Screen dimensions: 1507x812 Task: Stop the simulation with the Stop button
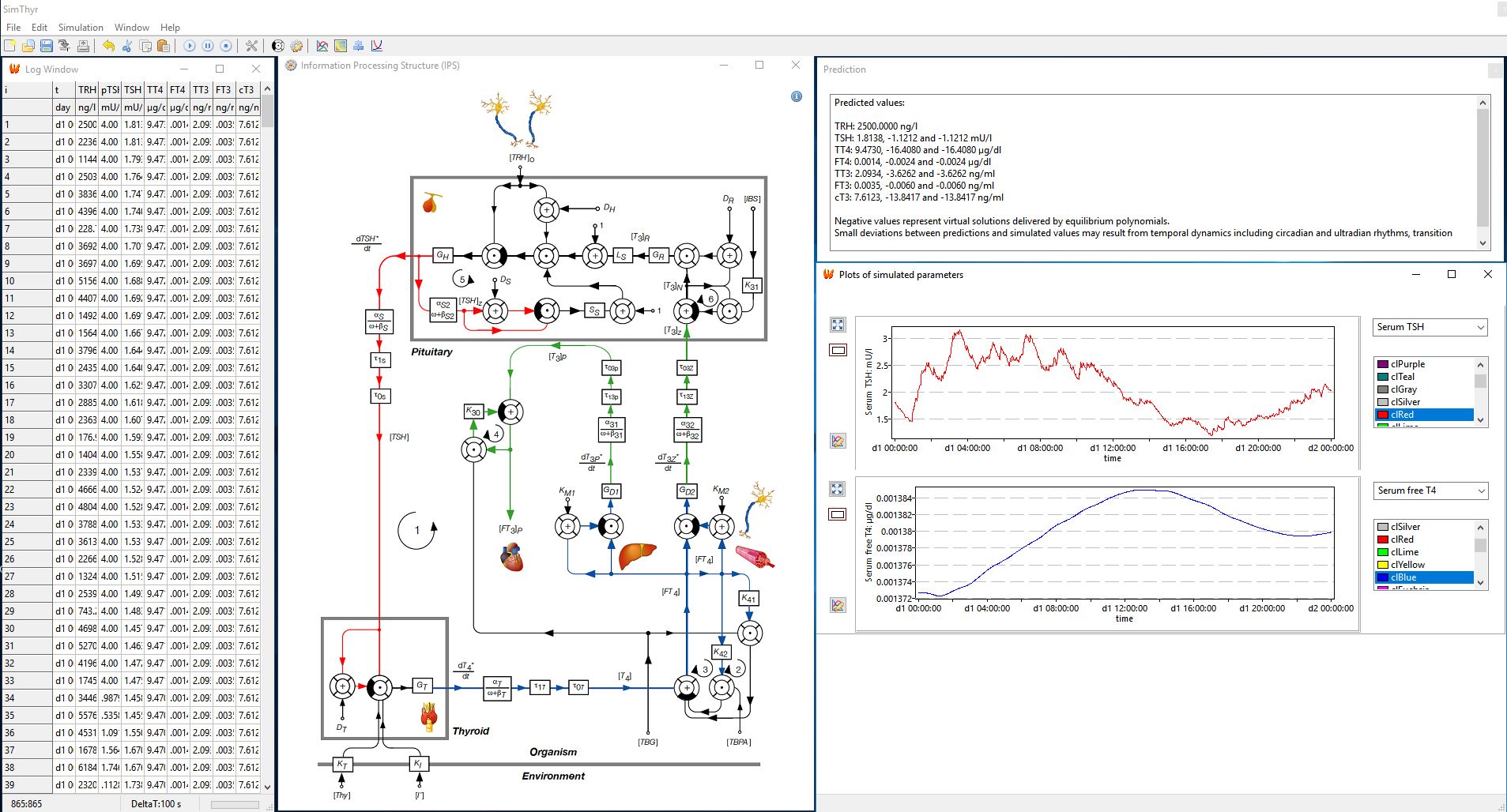pyautogui.click(x=226, y=46)
